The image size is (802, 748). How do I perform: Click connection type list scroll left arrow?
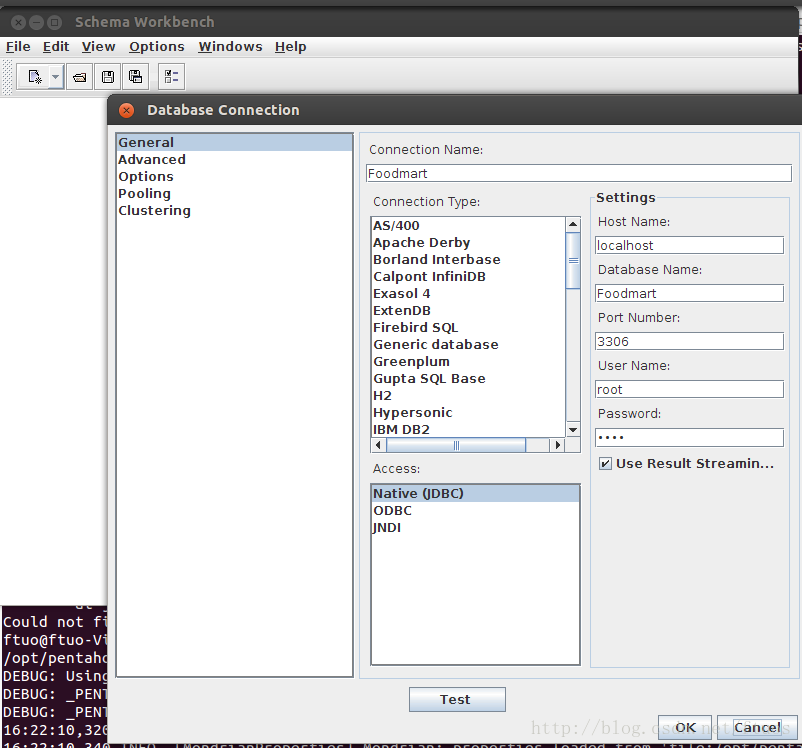378,445
